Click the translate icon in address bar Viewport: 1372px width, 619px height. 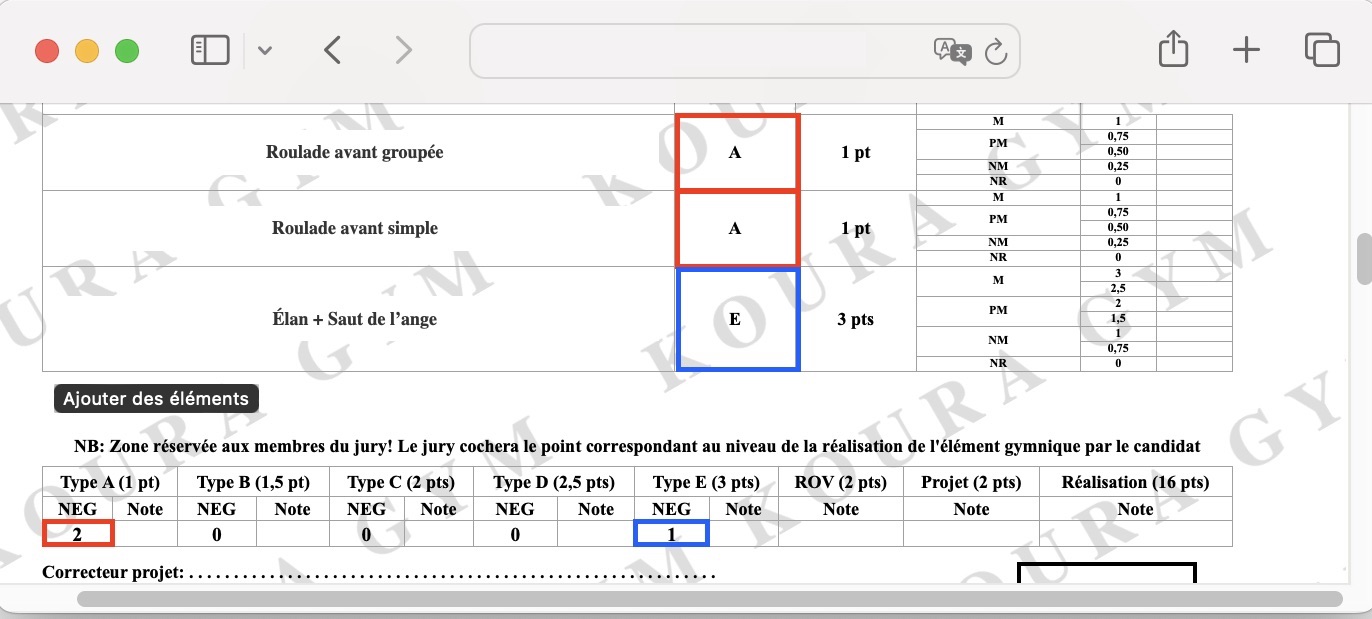click(x=951, y=51)
